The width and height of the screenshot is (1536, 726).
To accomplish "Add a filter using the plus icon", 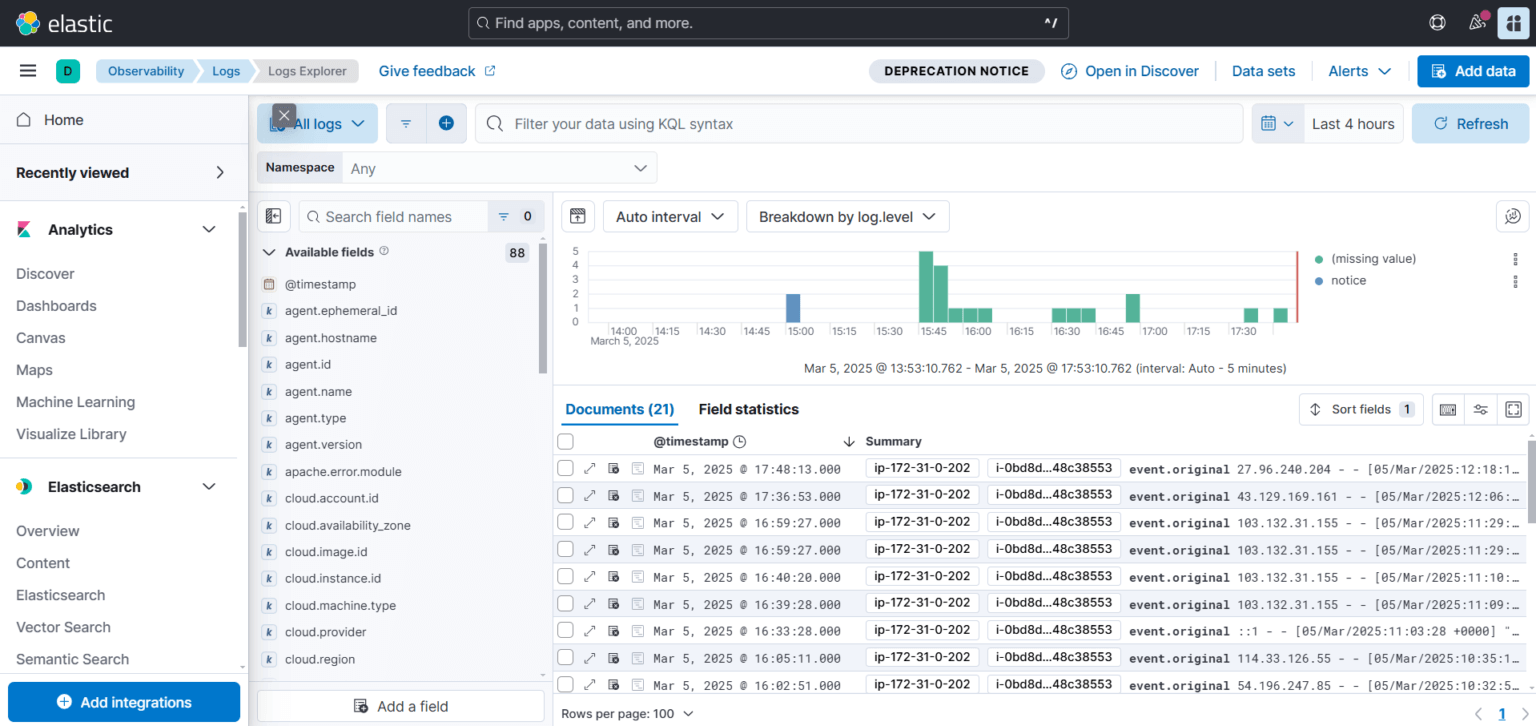I will (447, 123).
